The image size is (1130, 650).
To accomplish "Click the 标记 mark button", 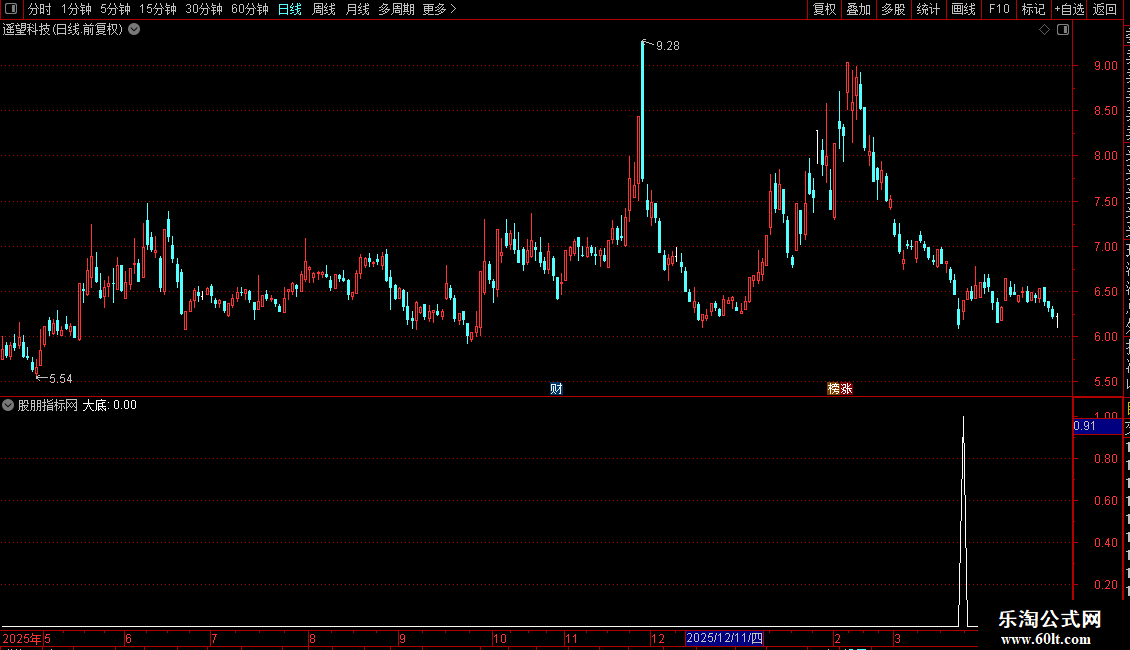I will pos(1033,9).
